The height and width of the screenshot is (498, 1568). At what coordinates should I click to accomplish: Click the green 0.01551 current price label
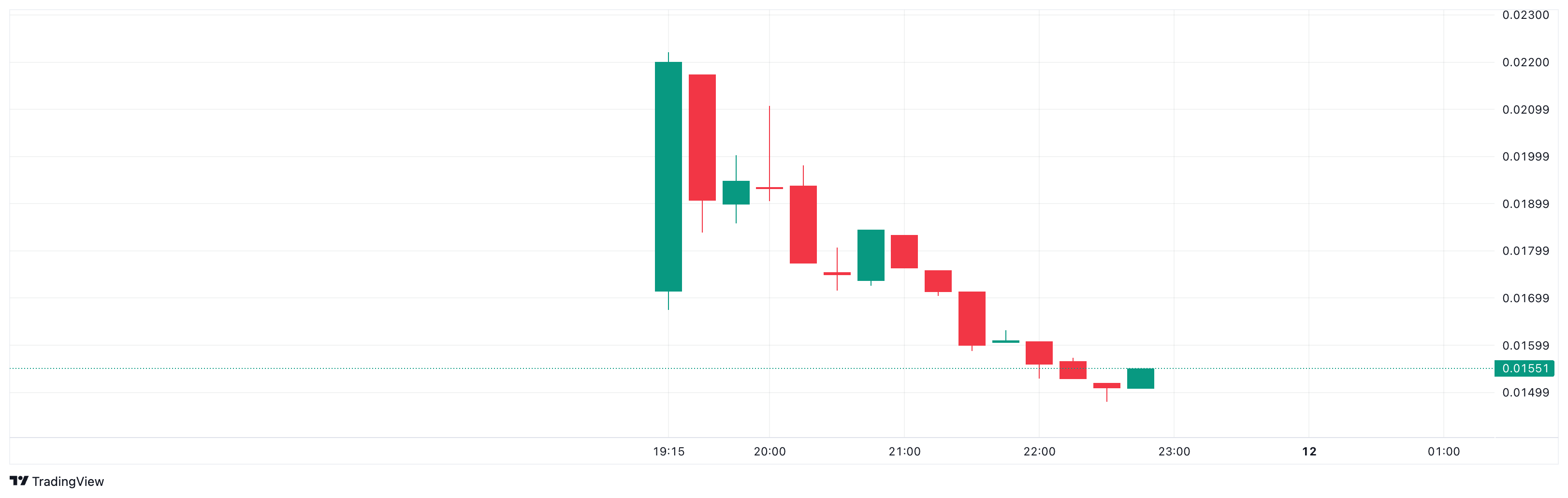[x=1524, y=368]
